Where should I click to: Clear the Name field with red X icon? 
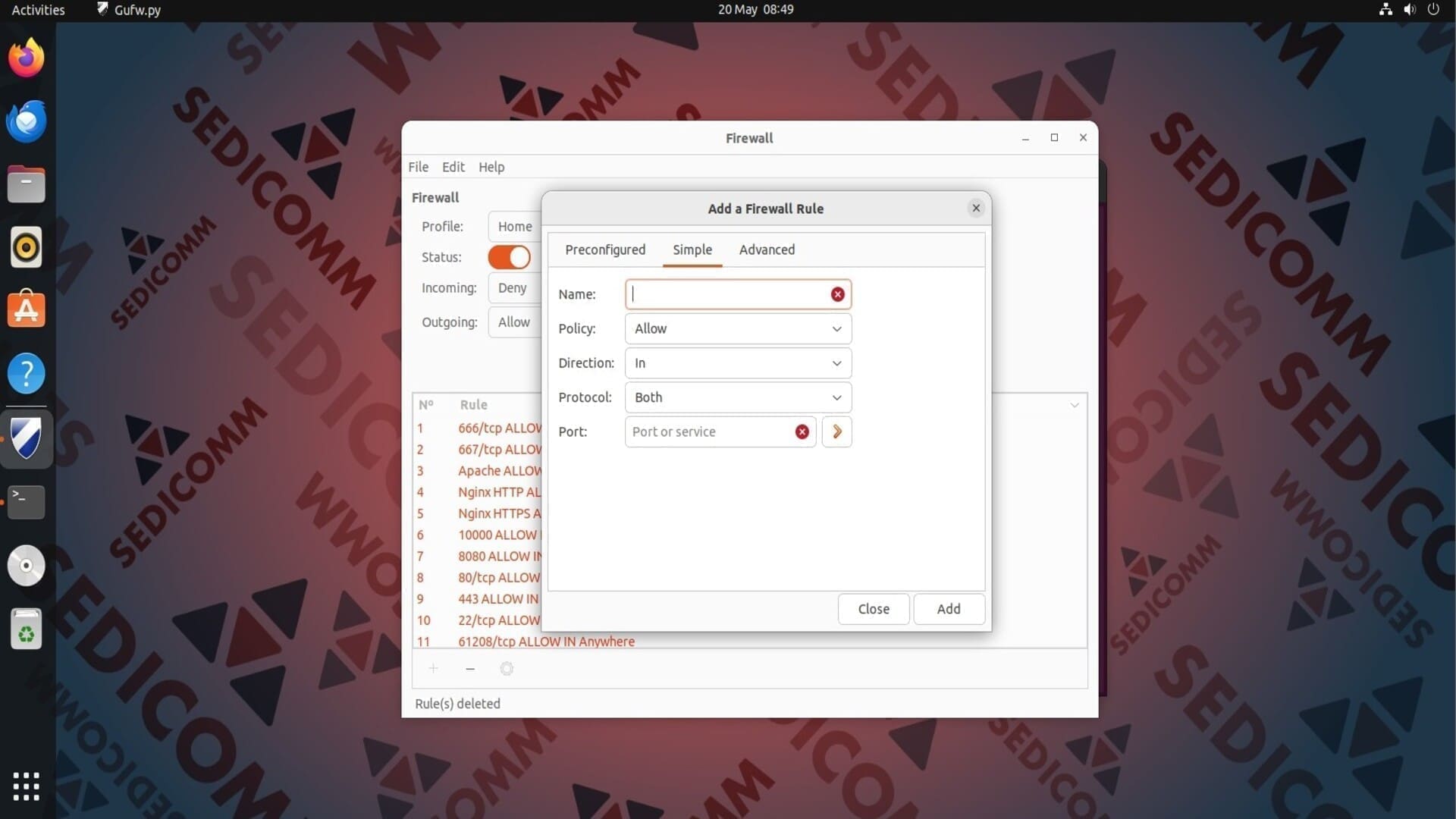pos(837,294)
